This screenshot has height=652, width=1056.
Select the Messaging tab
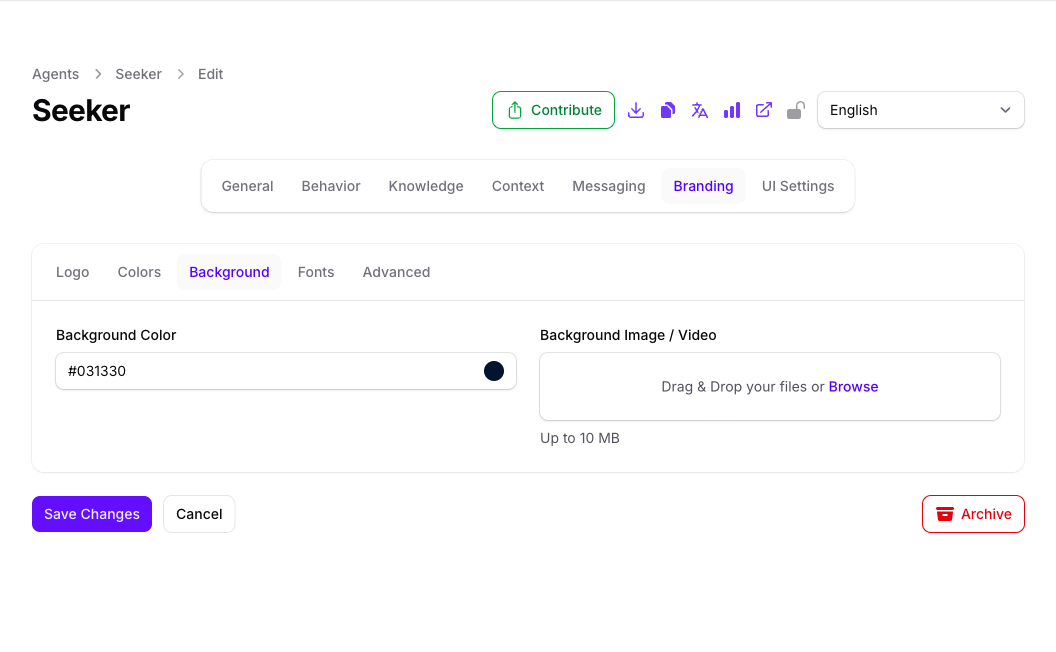tap(609, 187)
